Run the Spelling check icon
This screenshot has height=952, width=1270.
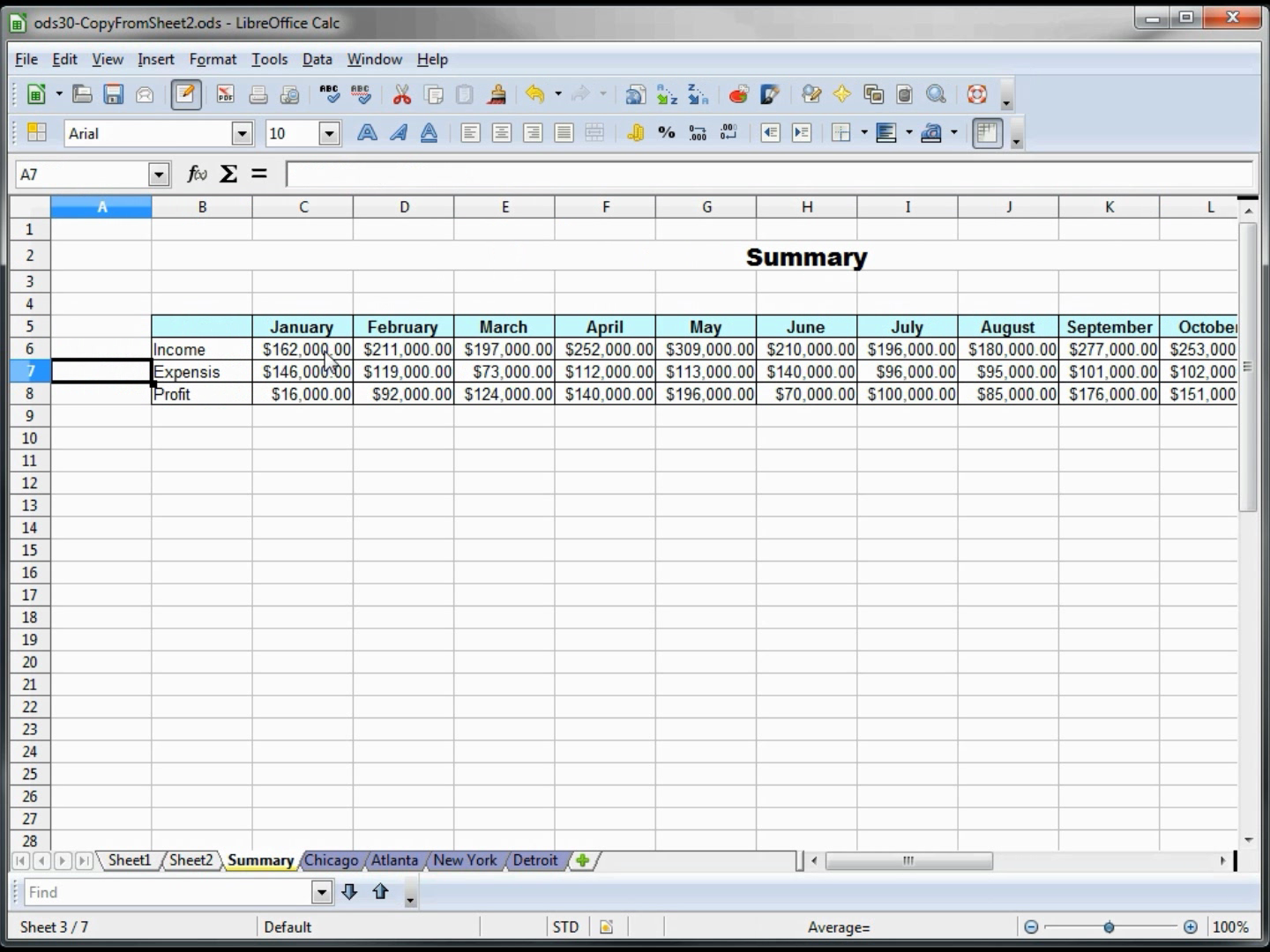pos(330,94)
